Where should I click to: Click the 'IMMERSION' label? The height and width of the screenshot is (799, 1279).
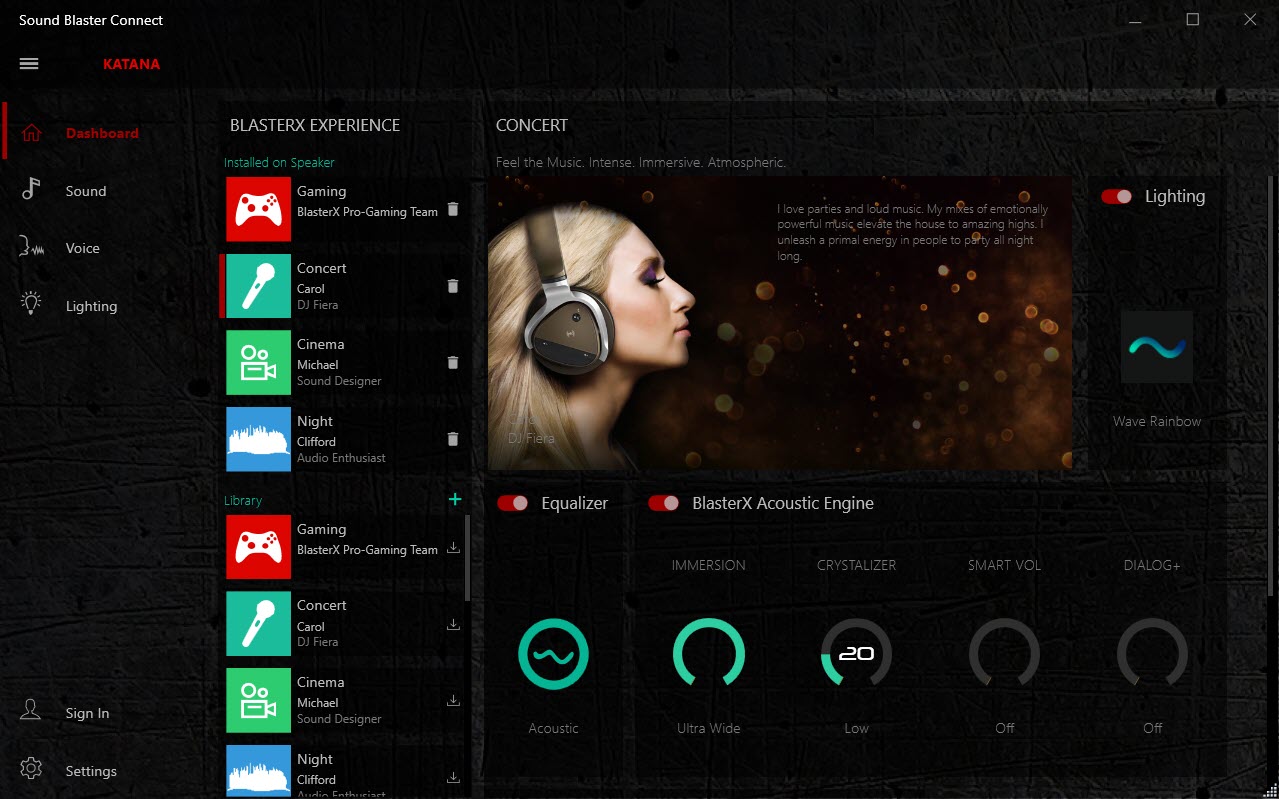click(x=709, y=565)
